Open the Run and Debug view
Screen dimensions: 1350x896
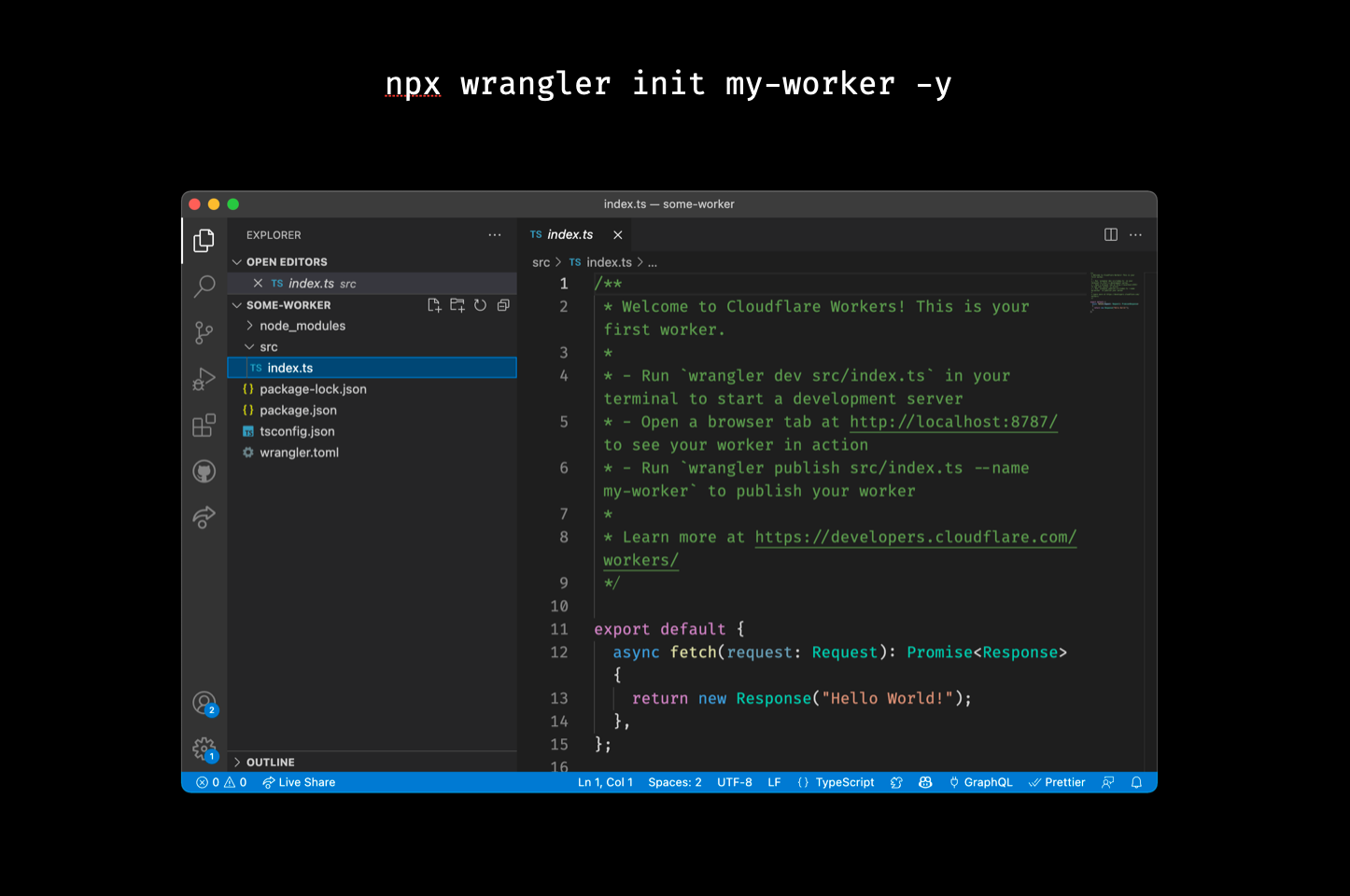[x=204, y=379]
